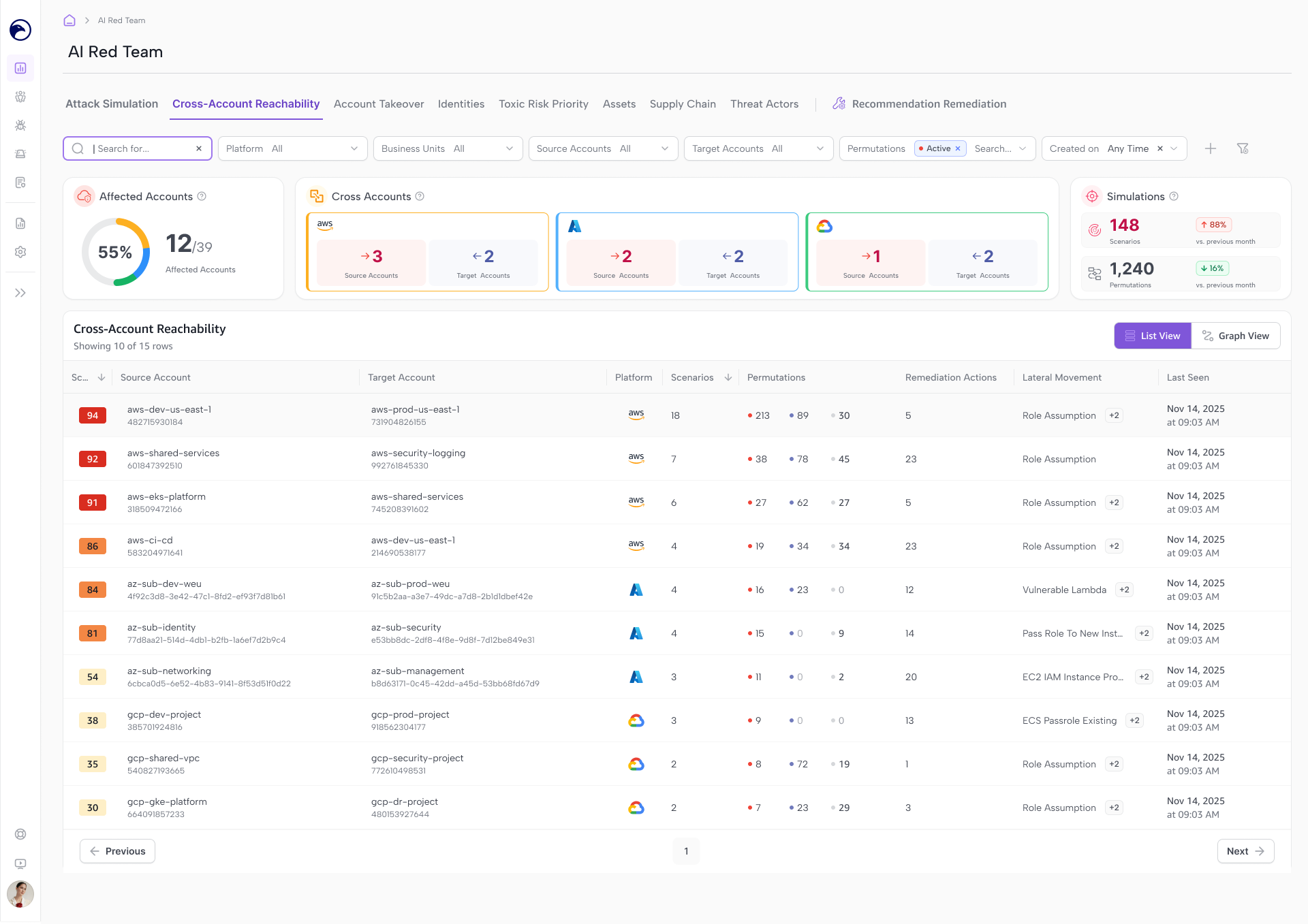Open the Business Units dropdown
The image size is (1308, 924).
(x=448, y=148)
